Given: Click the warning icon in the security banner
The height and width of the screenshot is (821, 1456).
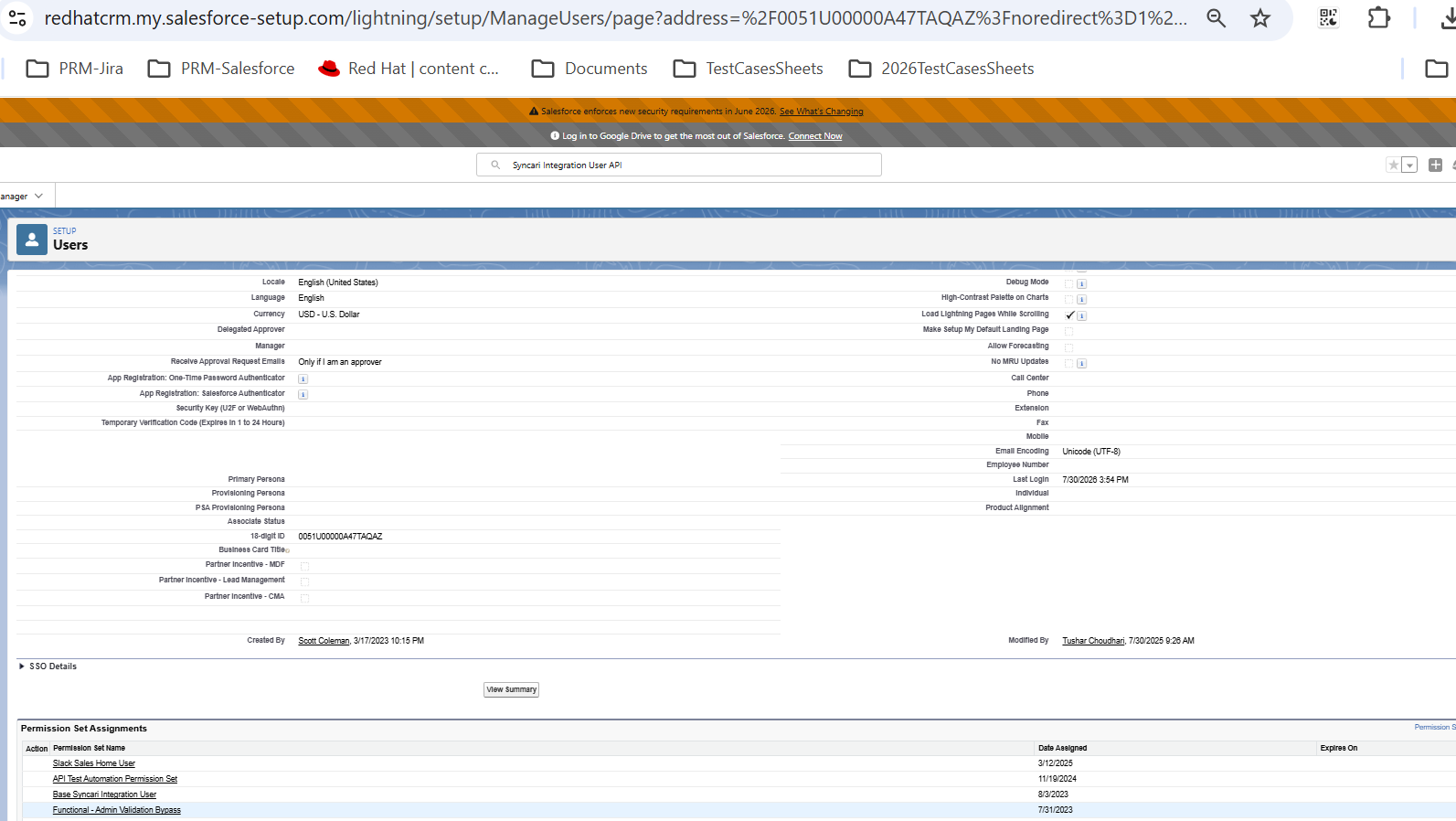Looking at the screenshot, I should click(x=534, y=112).
